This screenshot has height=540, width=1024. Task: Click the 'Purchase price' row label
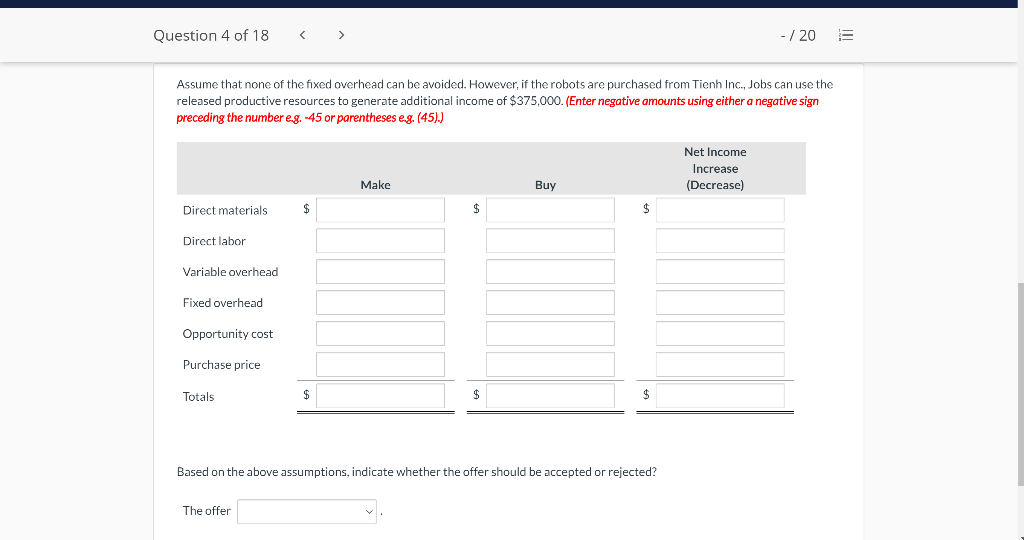(221, 364)
